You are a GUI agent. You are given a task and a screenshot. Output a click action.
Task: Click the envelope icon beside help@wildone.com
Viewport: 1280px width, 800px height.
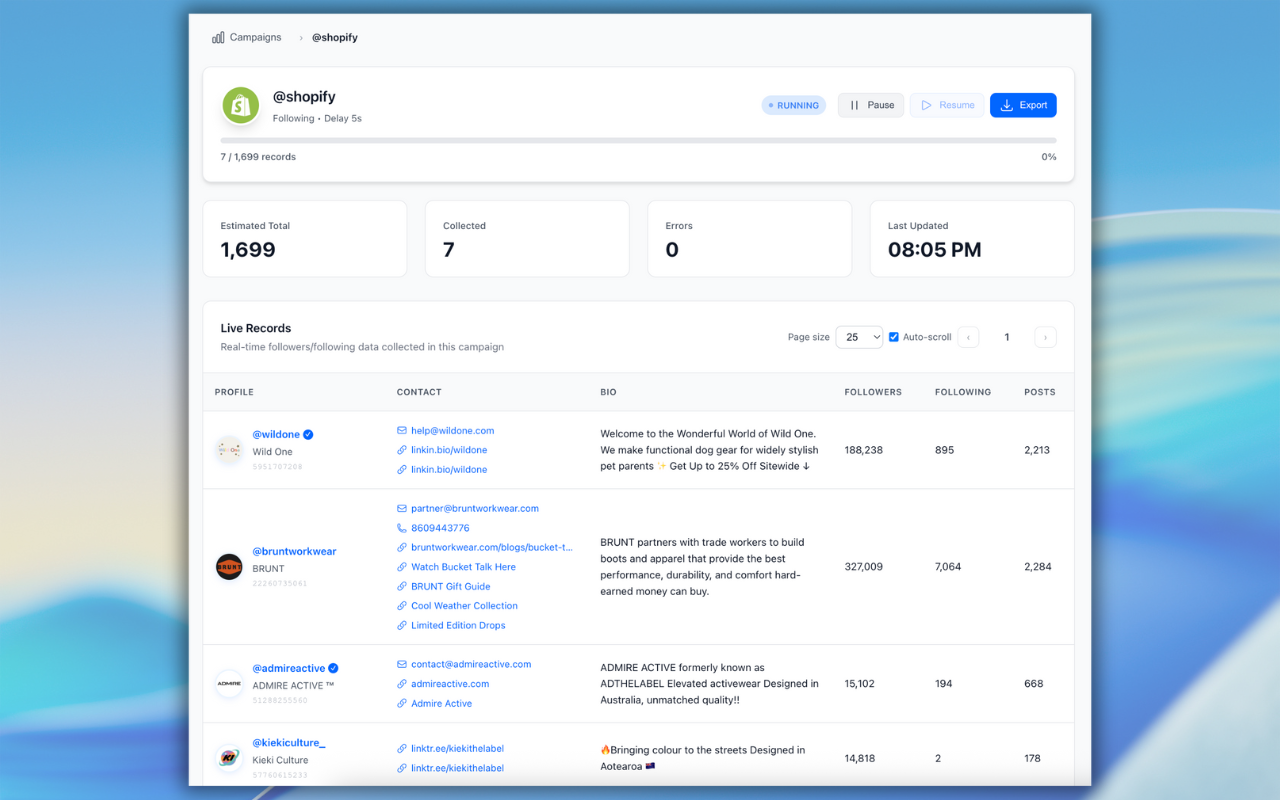click(x=402, y=431)
